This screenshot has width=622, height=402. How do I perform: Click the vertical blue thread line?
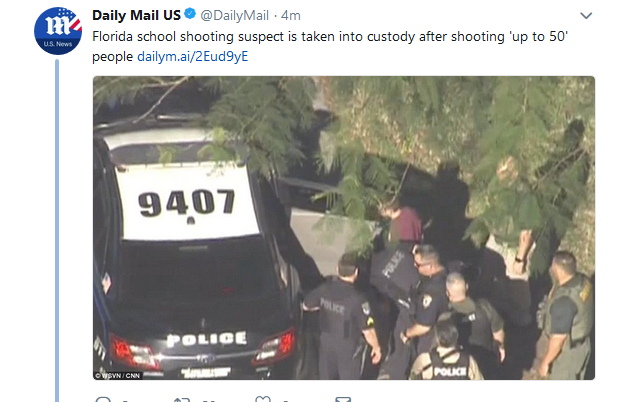(x=57, y=230)
